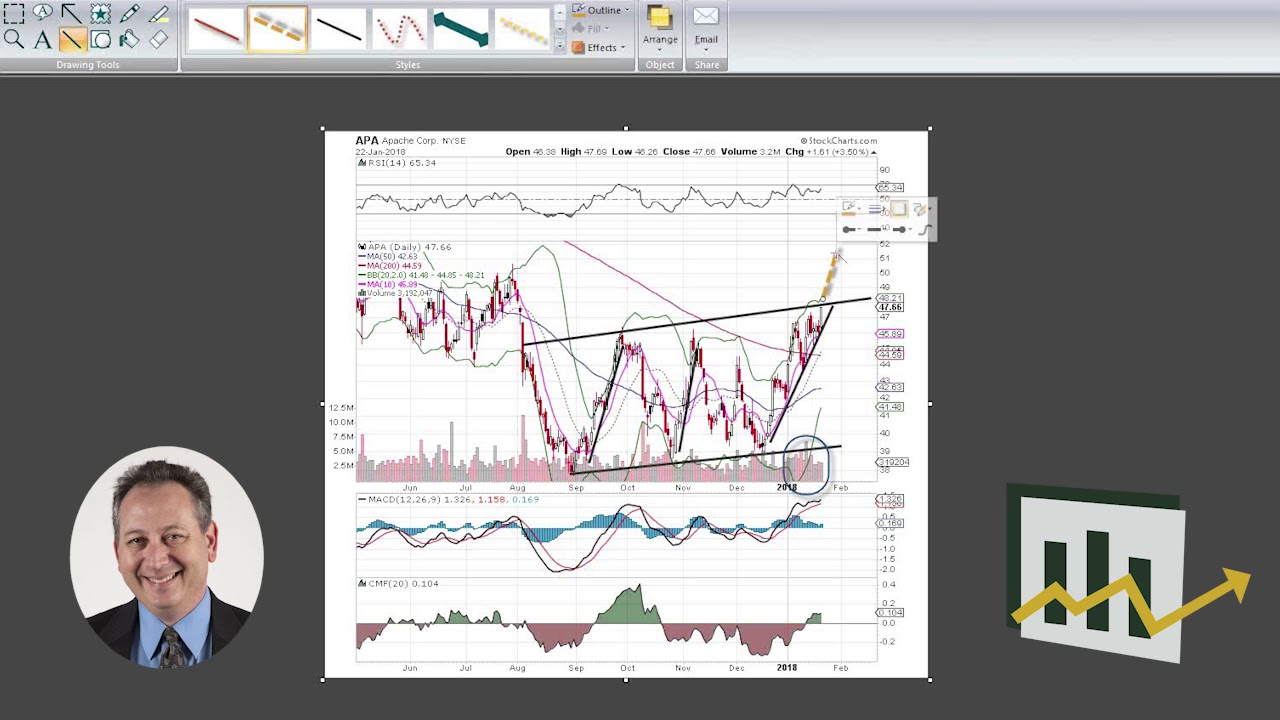The image size is (1280, 720).
Task: Click the top-left canvas selection handle
Action: (x=322, y=129)
